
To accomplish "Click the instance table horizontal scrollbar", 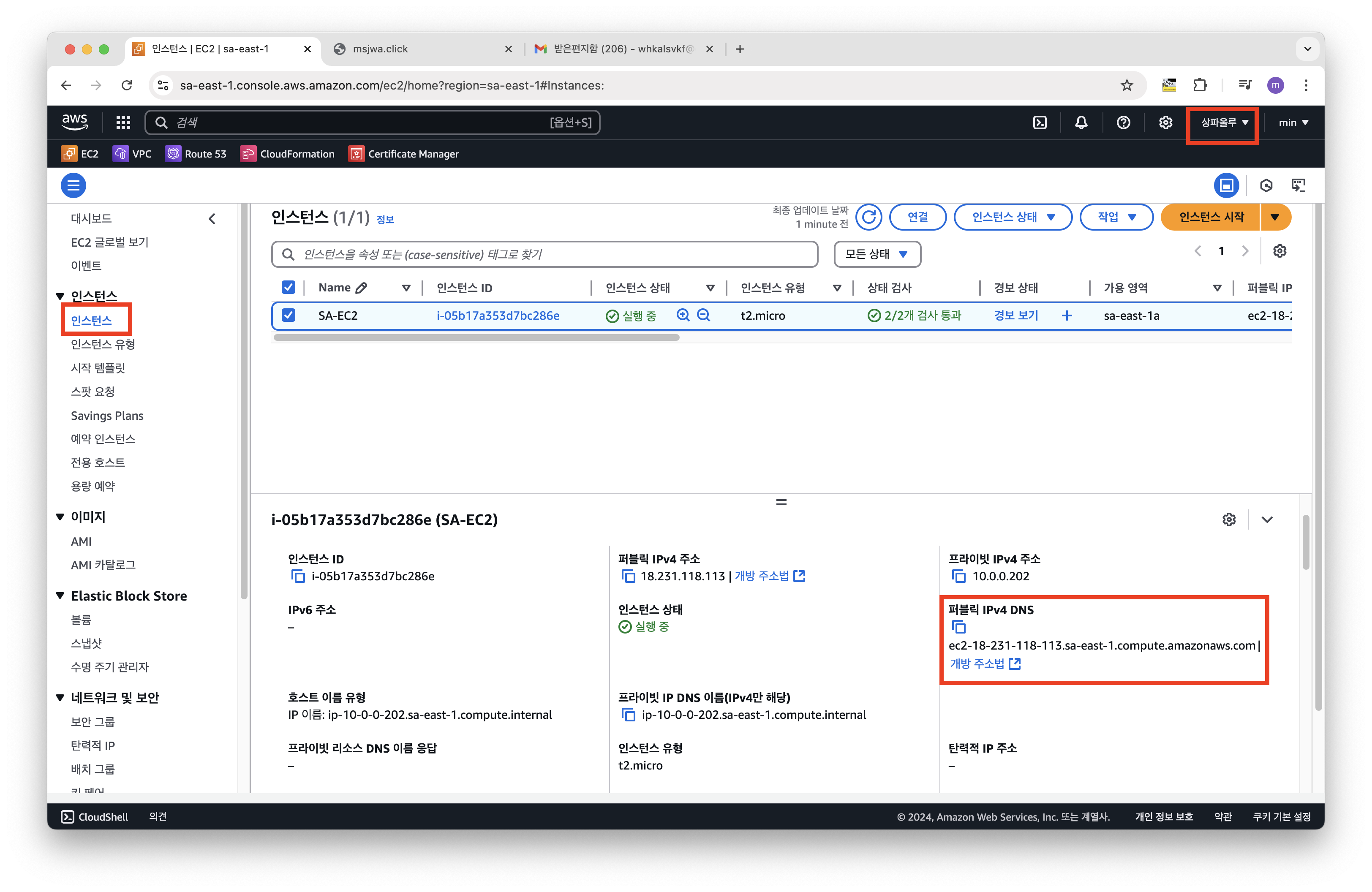I will 476,338.
